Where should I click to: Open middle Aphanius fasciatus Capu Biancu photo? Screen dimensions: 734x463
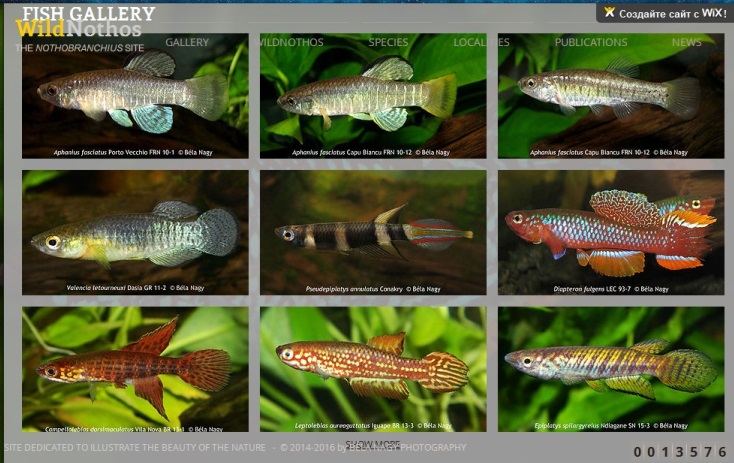click(373, 96)
